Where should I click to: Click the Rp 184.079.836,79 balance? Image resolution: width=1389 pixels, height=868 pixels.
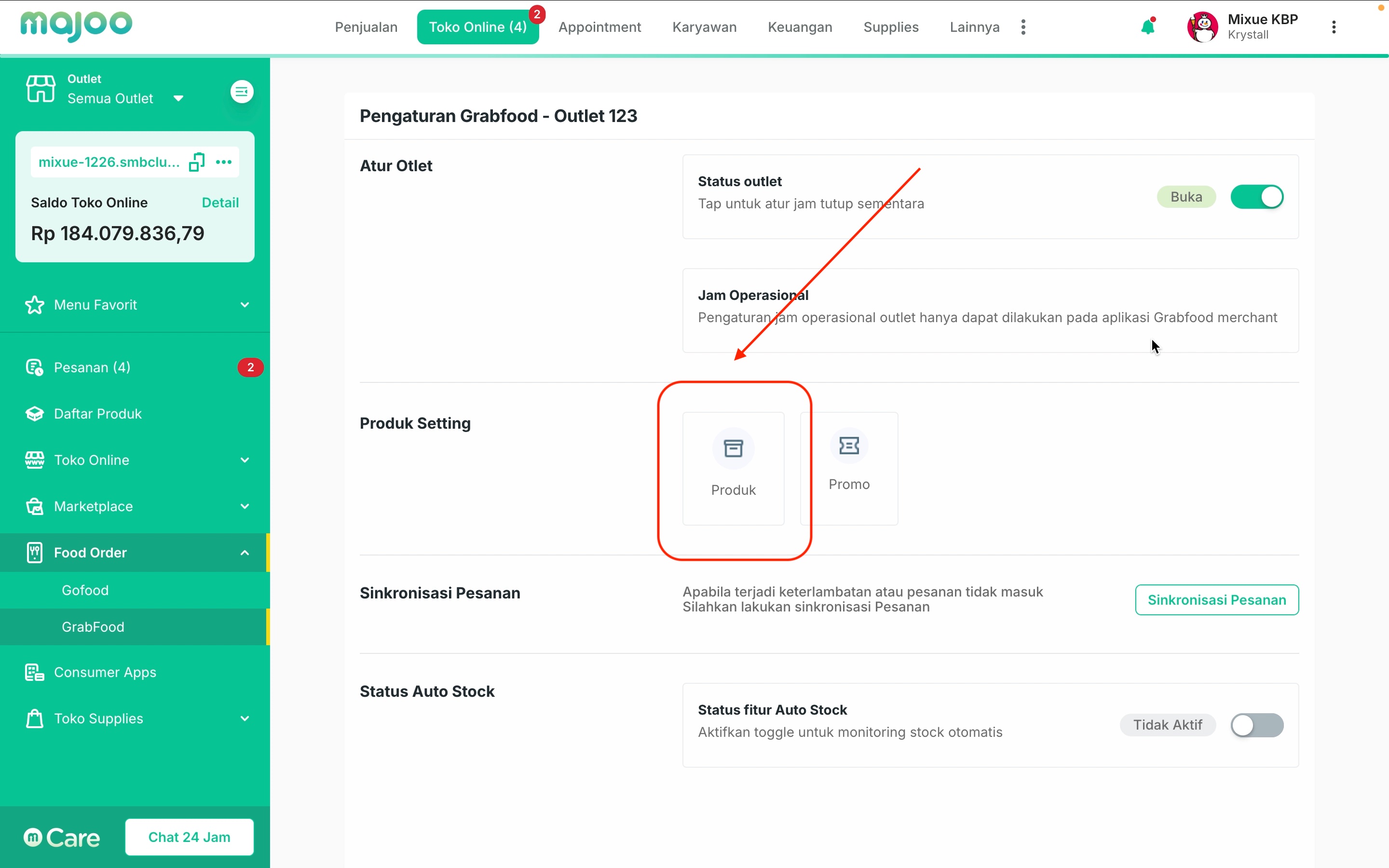(118, 234)
